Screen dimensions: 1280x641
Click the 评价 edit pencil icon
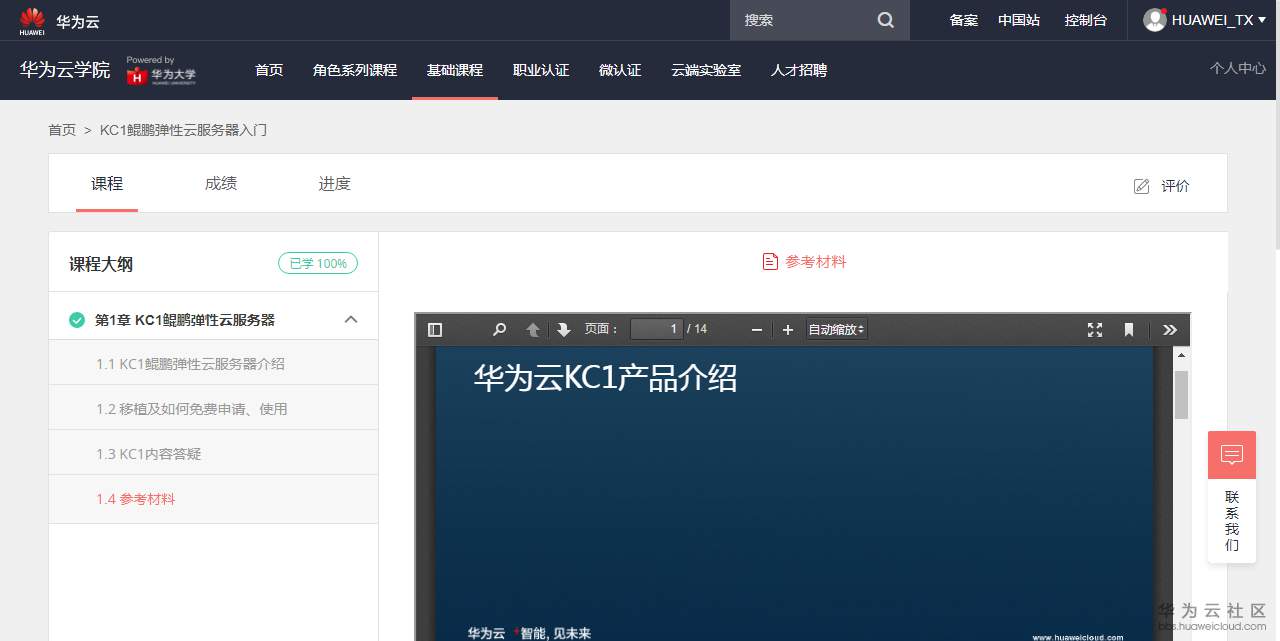coord(1141,186)
